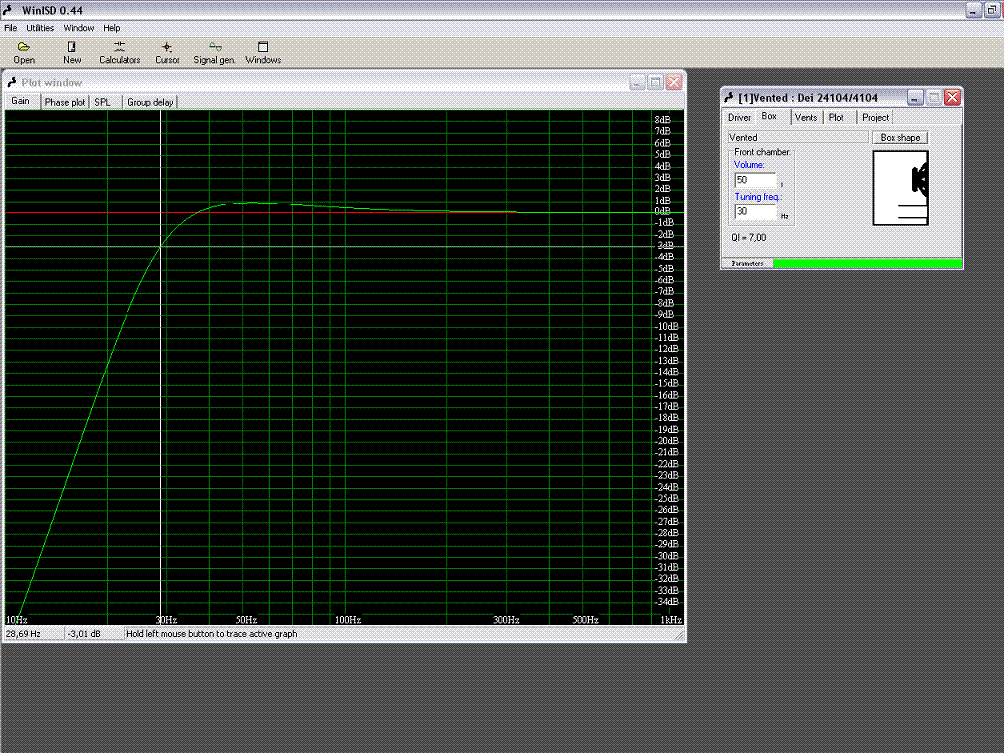Open the Utilities menu
The height and width of the screenshot is (753, 1004).
[40, 28]
